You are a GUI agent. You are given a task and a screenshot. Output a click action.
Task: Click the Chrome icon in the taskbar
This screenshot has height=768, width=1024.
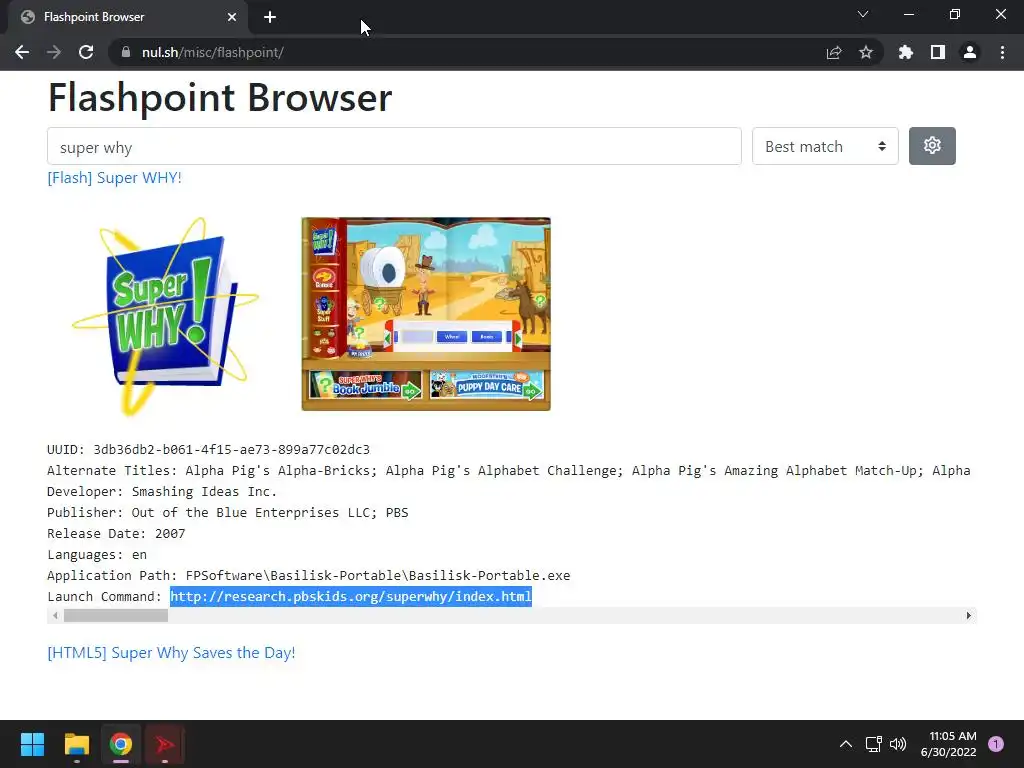[x=121, y=744]
